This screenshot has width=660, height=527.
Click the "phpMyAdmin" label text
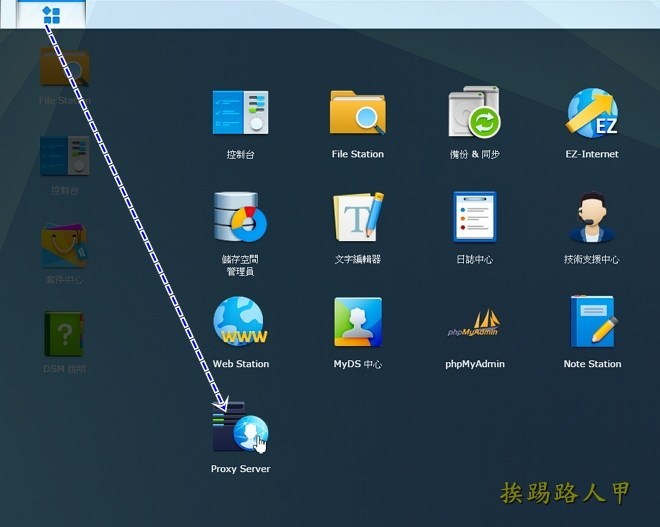pos(475,364)
